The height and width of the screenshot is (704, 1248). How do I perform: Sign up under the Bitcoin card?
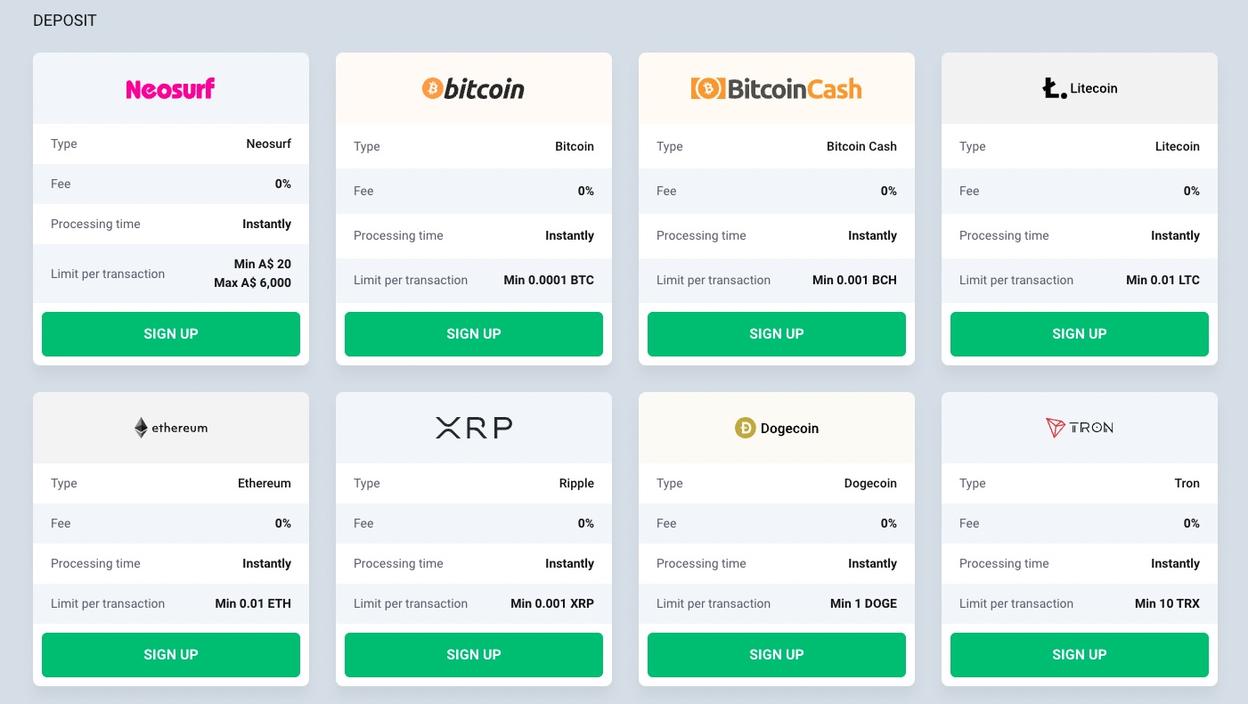(x=474, y=334)
